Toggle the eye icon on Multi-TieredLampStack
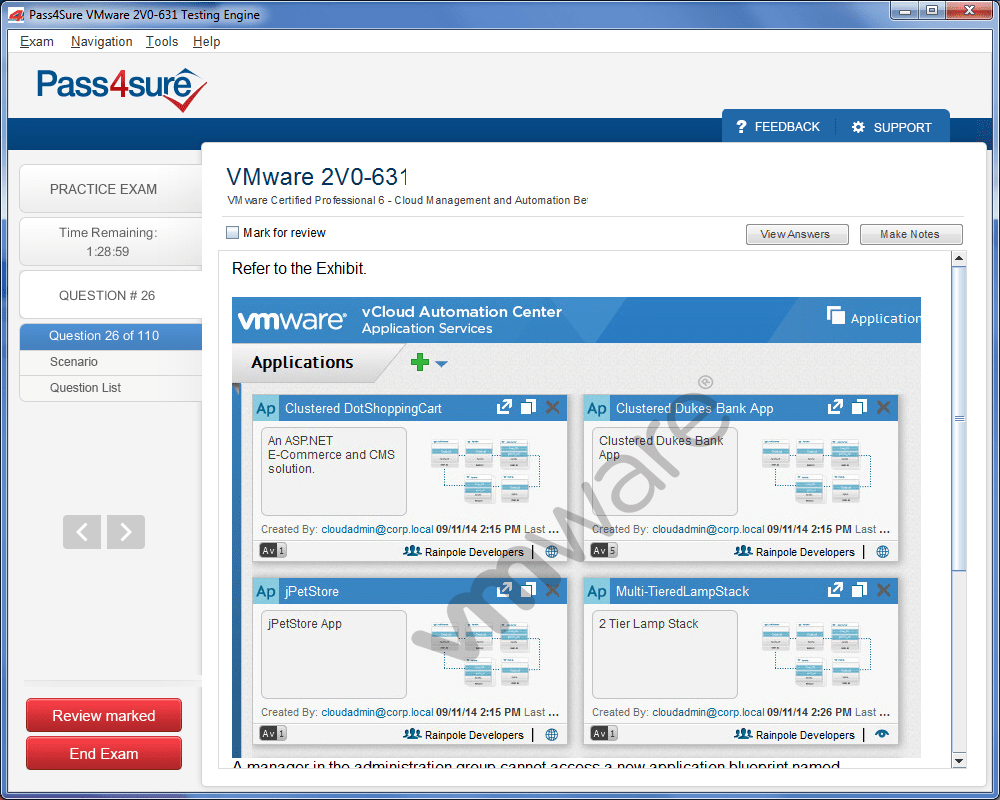Viewport: 1000px width, 800px height. coord(881,734)
